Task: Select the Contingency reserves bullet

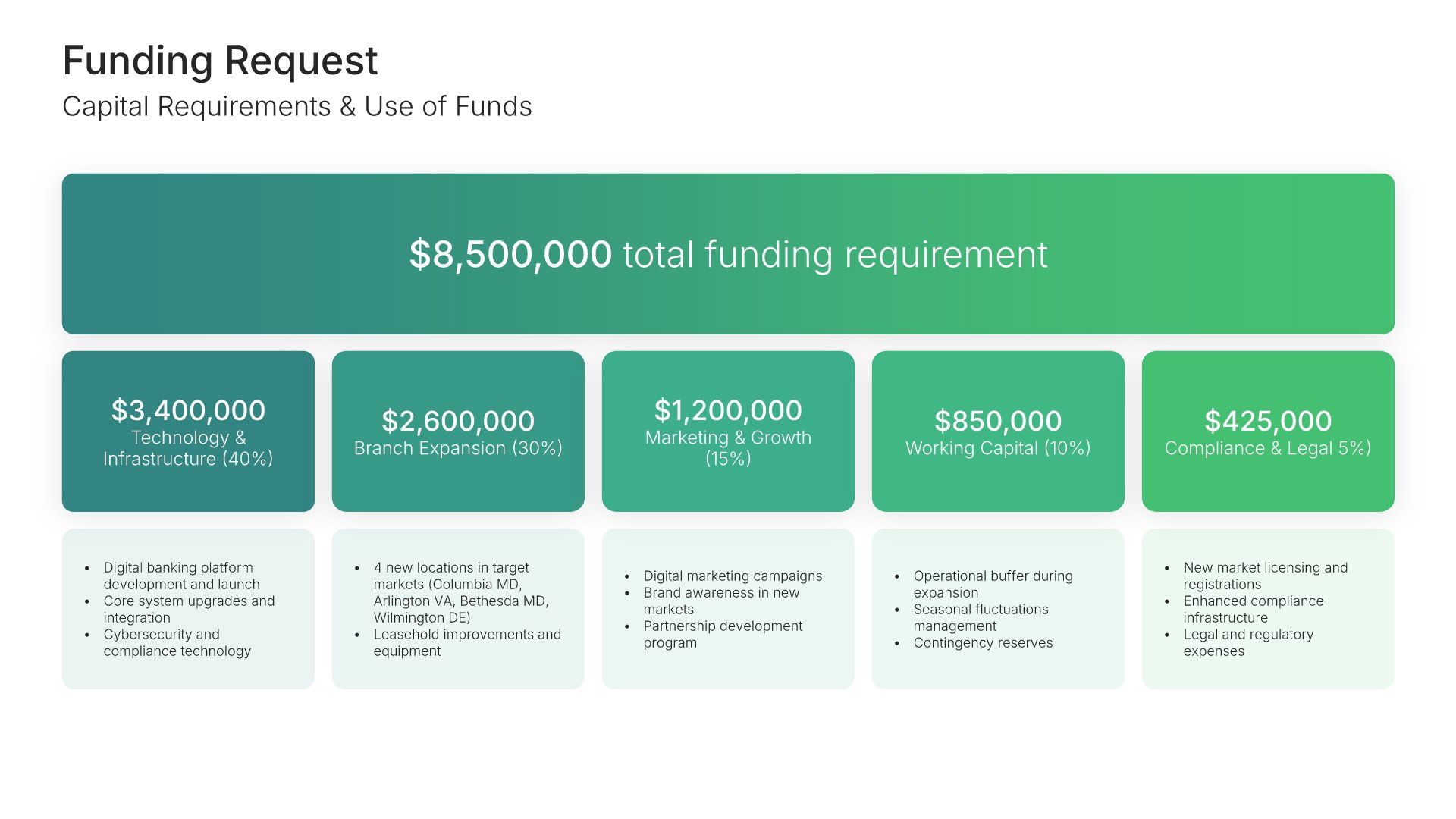Action: (983, 643)
